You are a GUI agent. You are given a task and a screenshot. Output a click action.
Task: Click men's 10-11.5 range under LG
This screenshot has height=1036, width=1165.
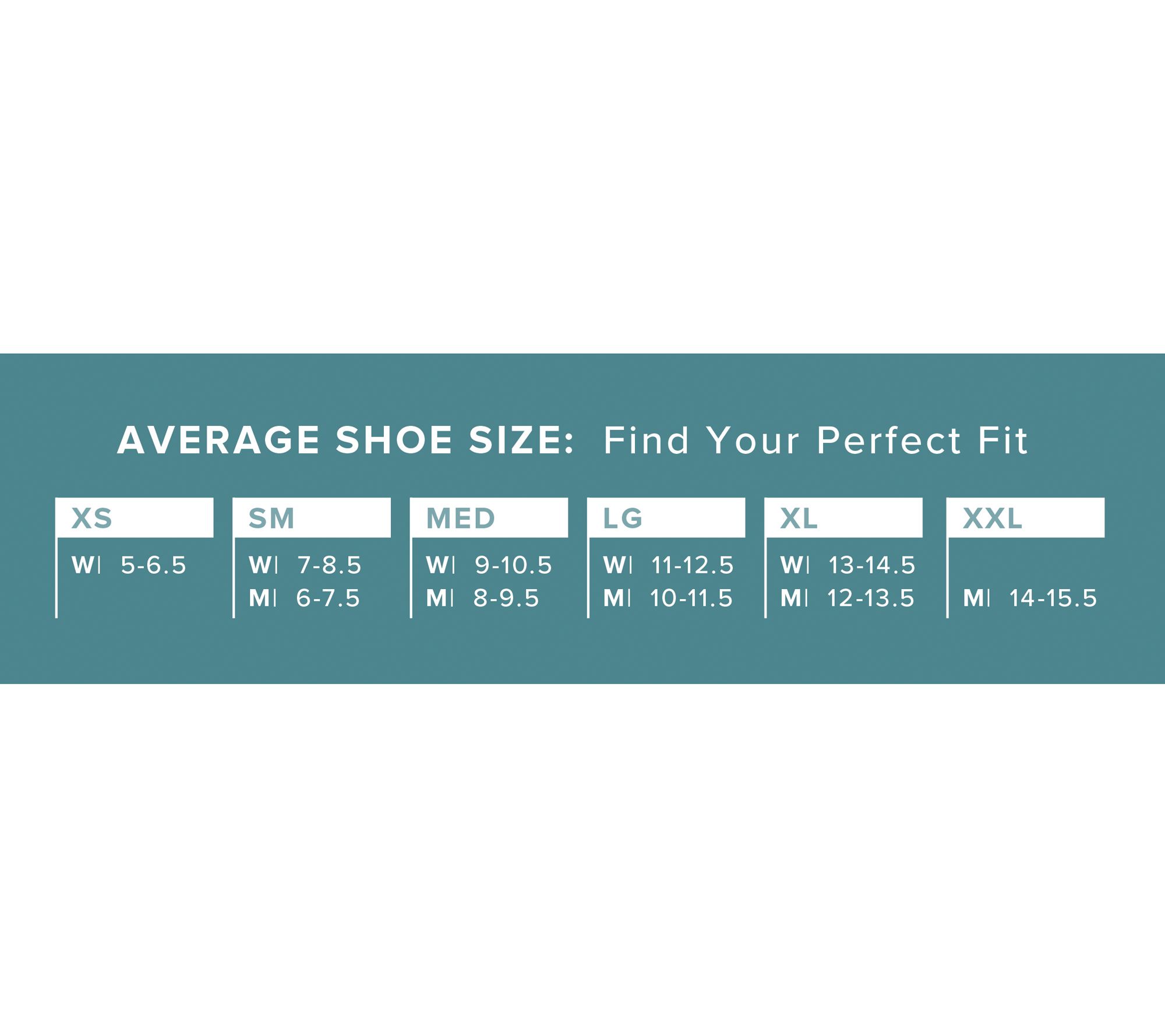(x=691, y=598)
